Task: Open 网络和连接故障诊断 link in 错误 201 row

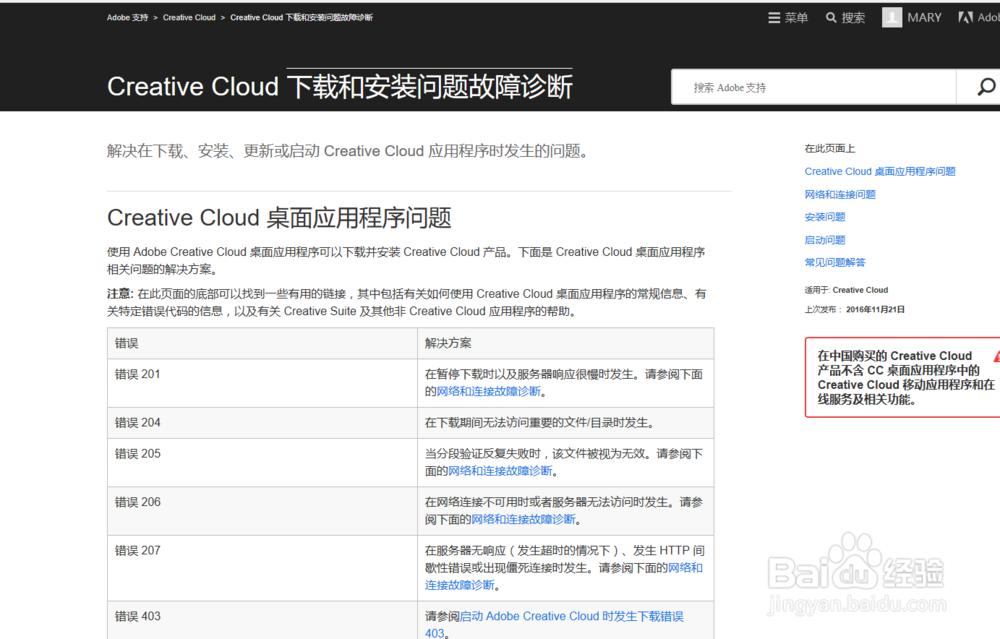Action: [x=489, y=392]
